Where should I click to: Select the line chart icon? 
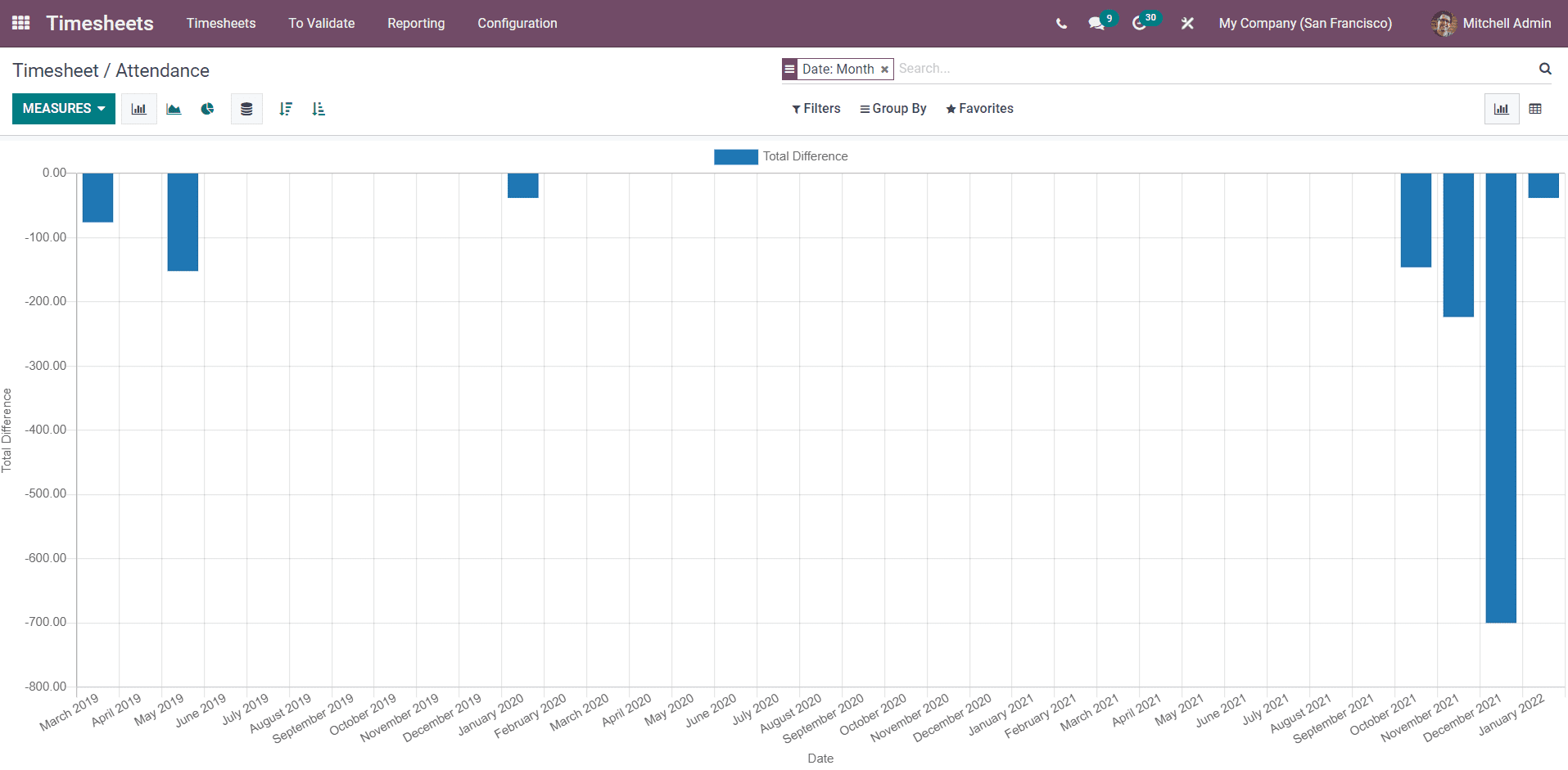tap(173, 108)
